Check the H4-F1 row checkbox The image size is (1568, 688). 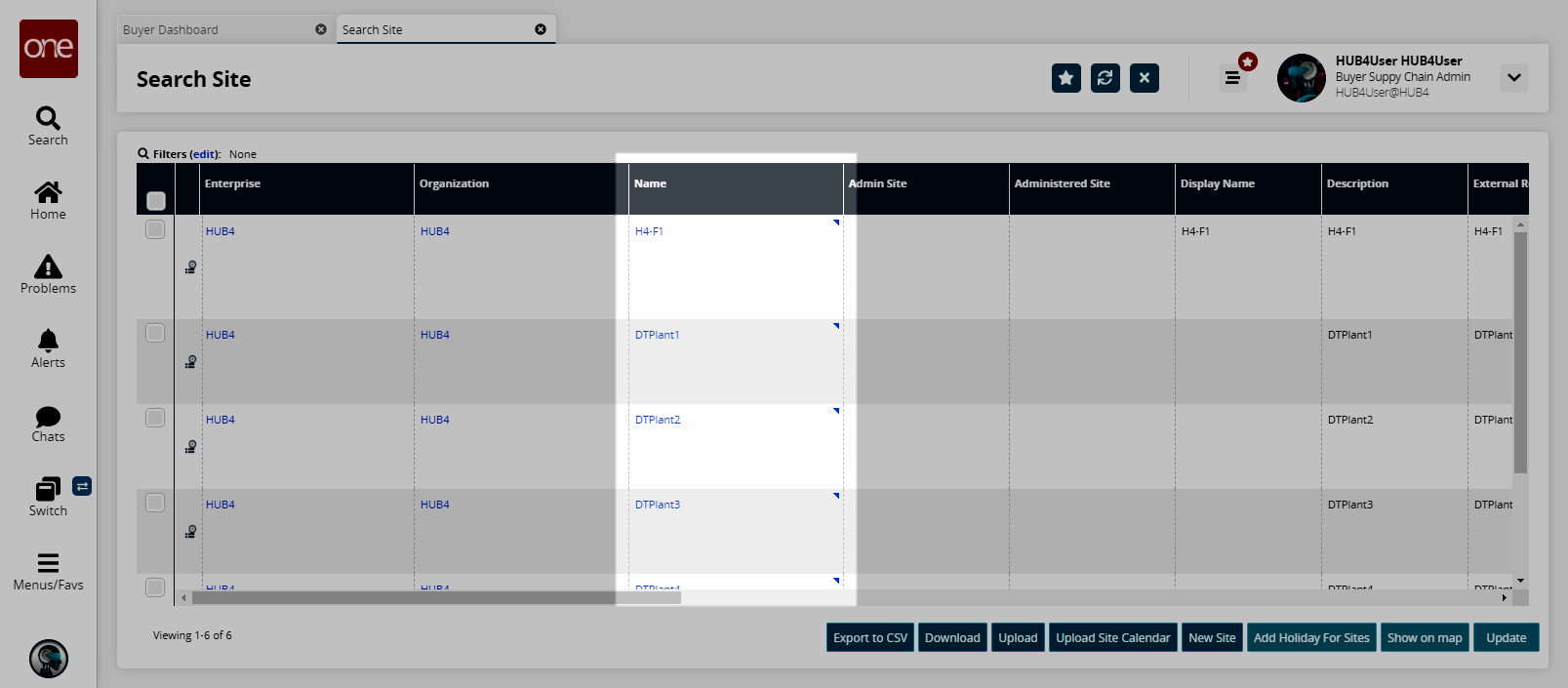155,229
